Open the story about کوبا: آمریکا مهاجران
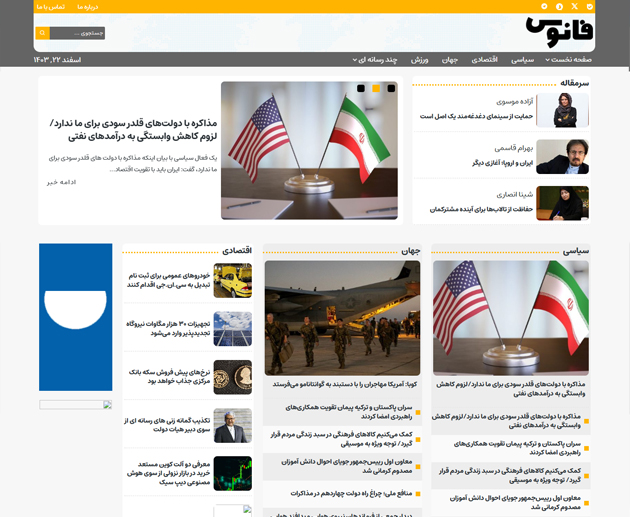 (x=345, y=384)
